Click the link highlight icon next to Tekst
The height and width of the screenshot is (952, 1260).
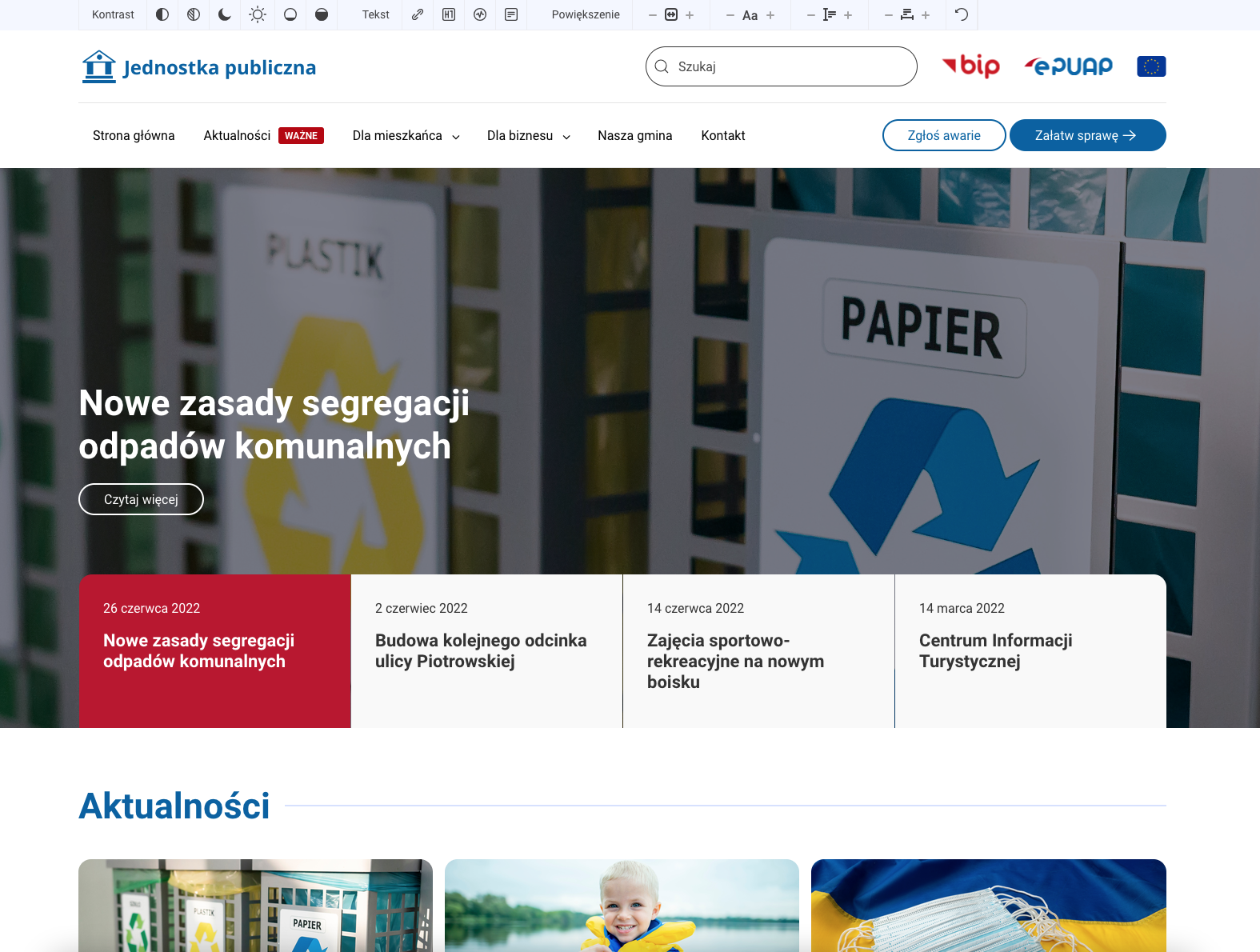(418, 14)
